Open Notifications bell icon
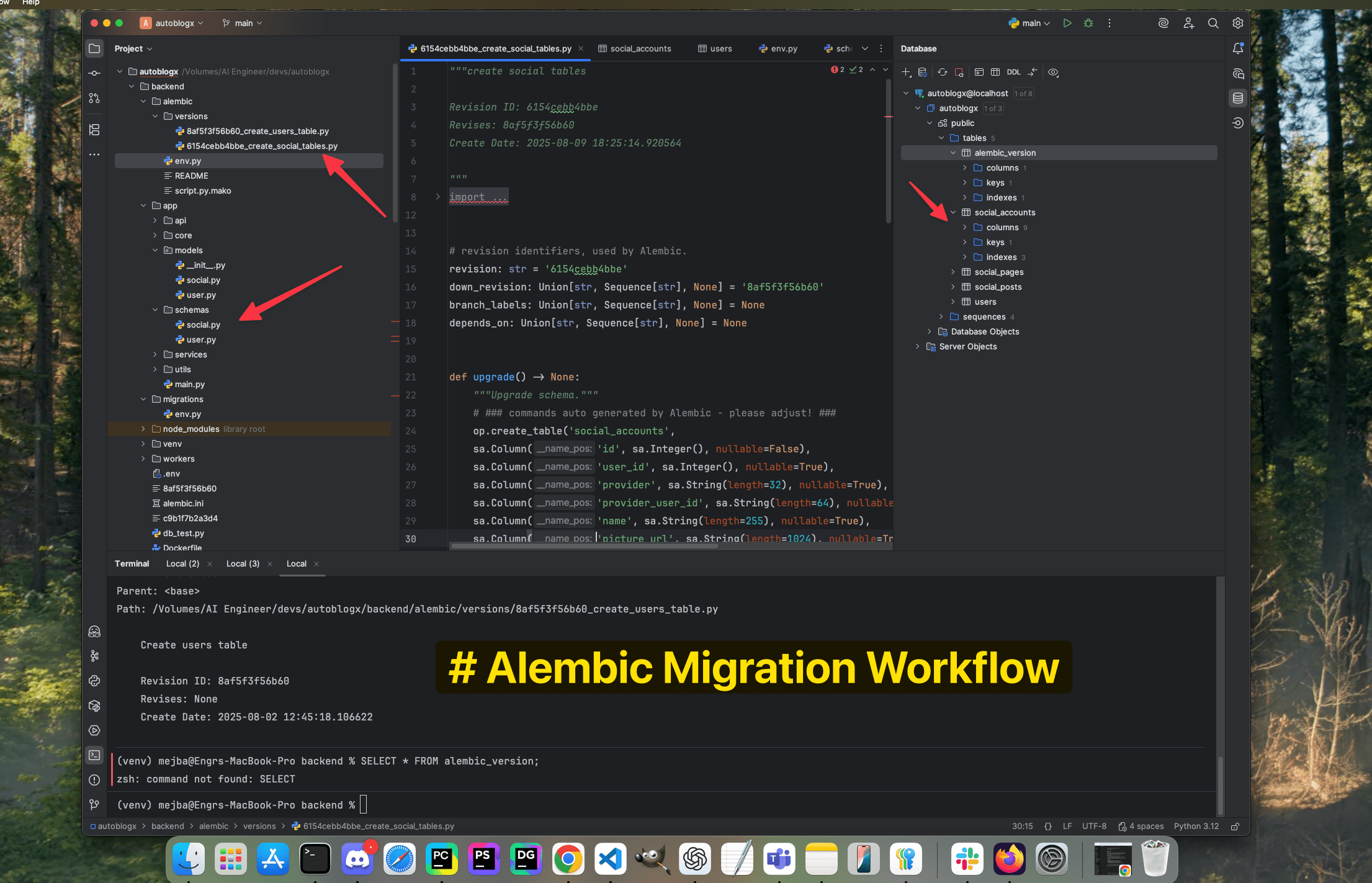 pos(1238,48)
